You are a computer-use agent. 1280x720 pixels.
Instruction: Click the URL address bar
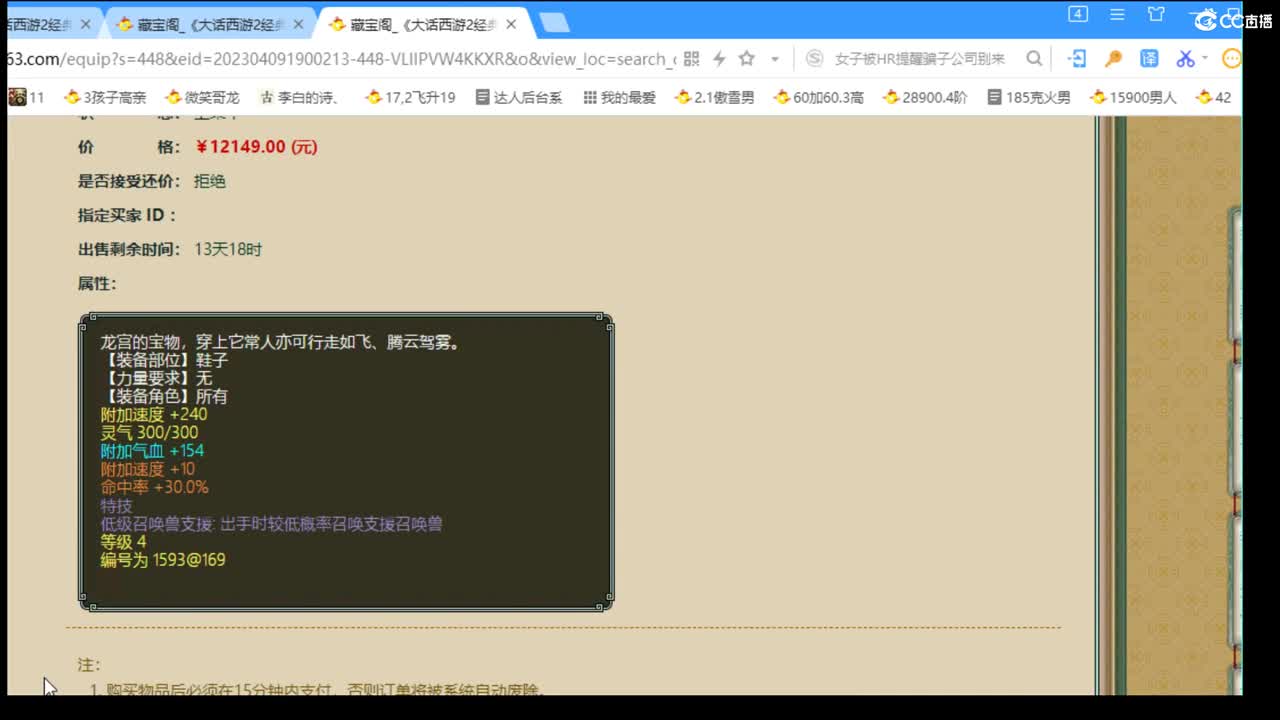point(340,59)
